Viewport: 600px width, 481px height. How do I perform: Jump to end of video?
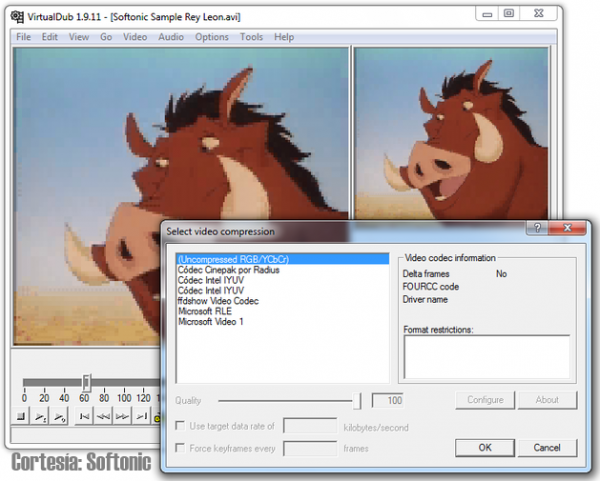[x=142, y=414]
